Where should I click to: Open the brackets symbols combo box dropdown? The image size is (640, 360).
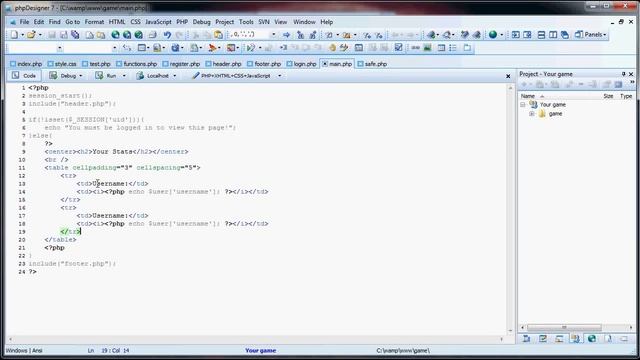[x=273, y=35]
